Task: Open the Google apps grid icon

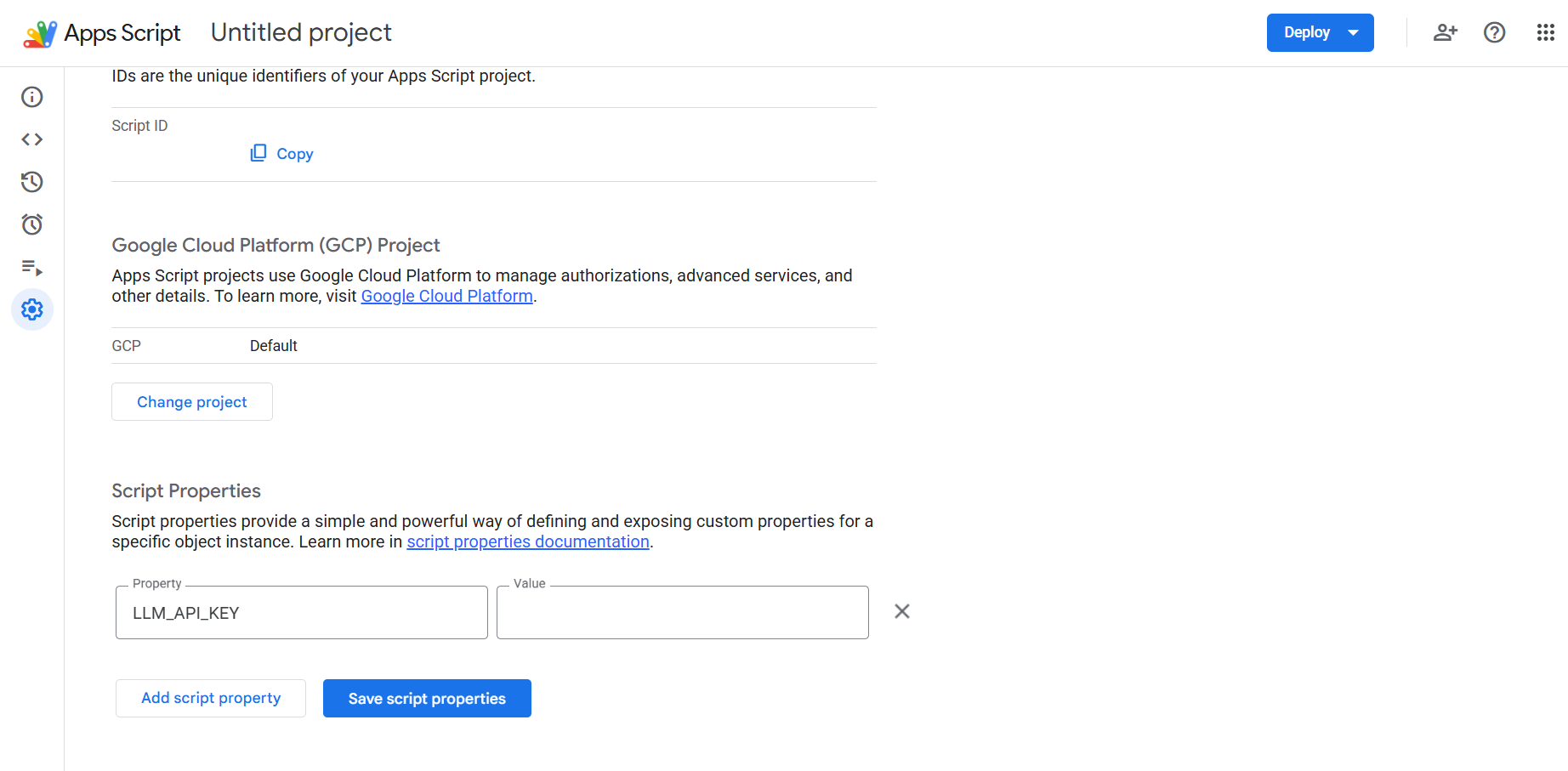Action: [x=1545, y=32]
